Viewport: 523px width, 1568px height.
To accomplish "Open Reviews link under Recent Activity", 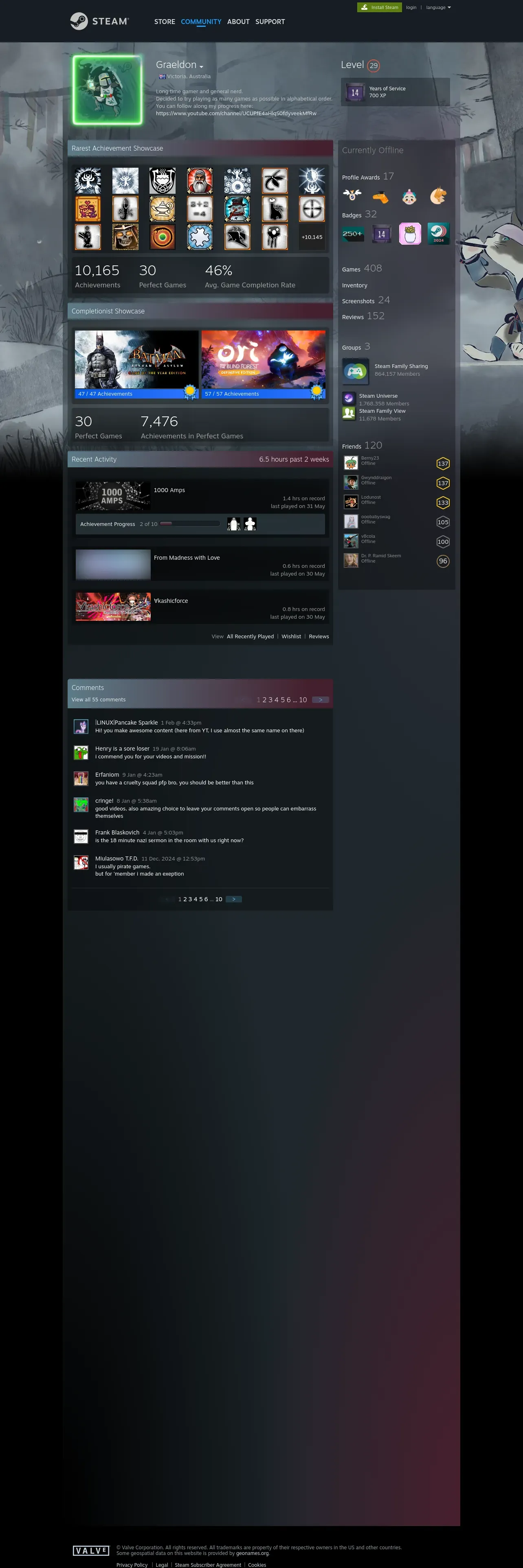I will (319, 637).
